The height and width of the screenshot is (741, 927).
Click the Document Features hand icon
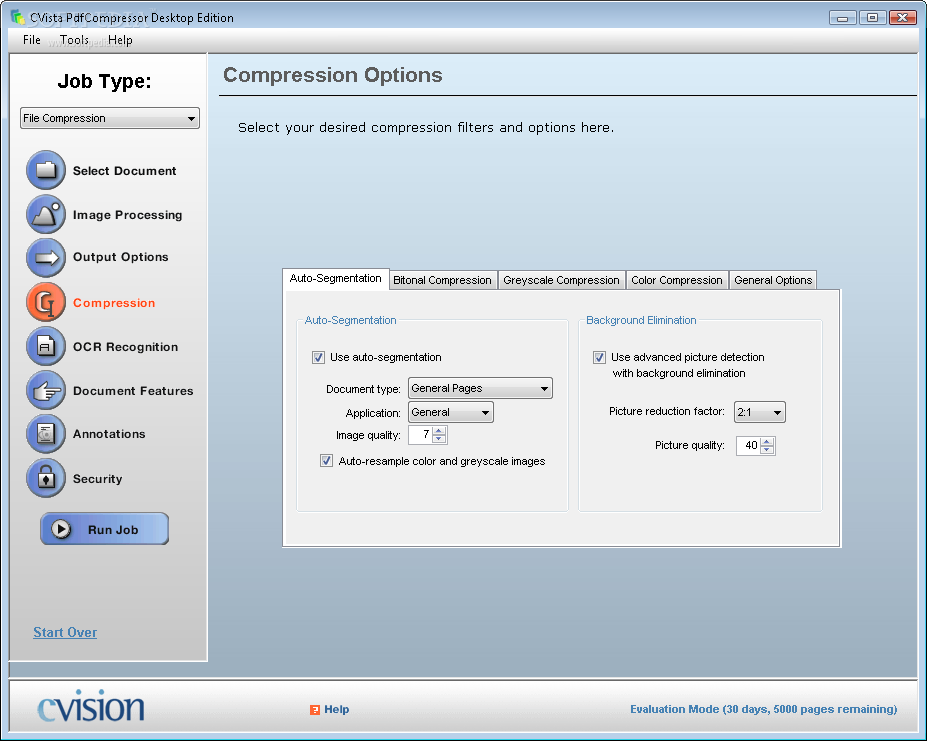(x=46, y=390)
